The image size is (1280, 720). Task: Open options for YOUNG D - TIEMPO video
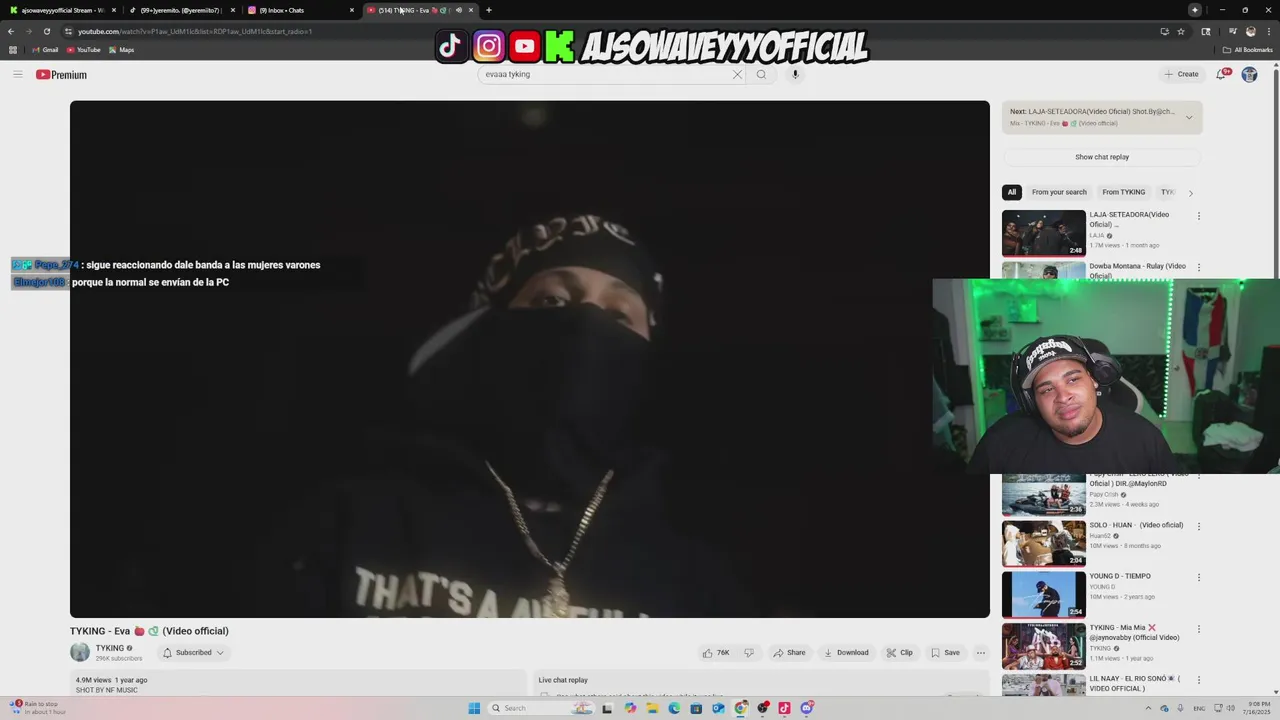1198,577
